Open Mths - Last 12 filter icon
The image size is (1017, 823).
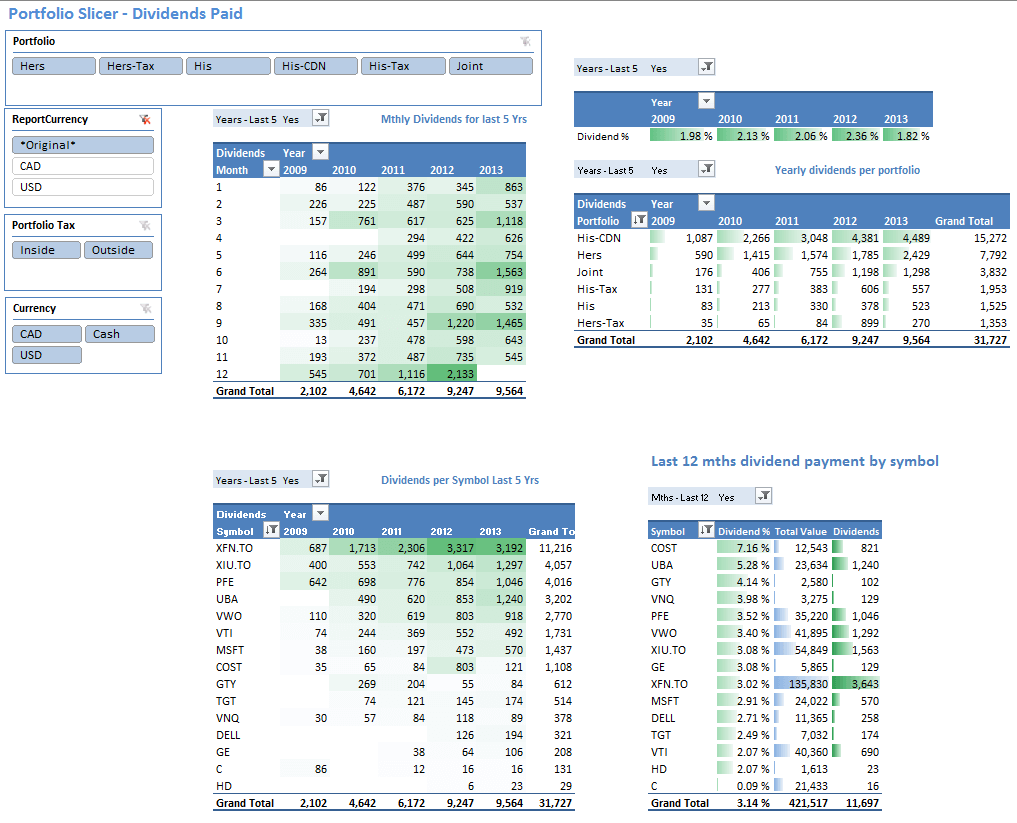click(x=763, y=496)
